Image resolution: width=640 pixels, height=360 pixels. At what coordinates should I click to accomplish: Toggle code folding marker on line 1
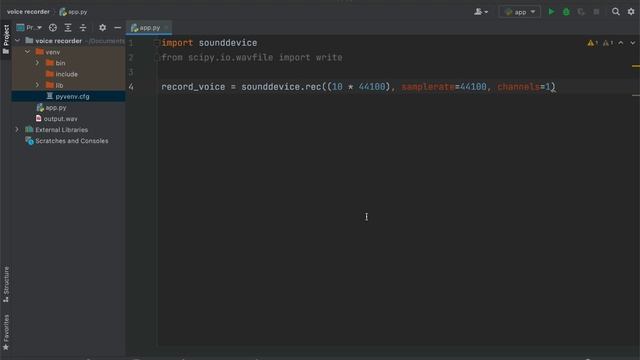click(157, 43)
